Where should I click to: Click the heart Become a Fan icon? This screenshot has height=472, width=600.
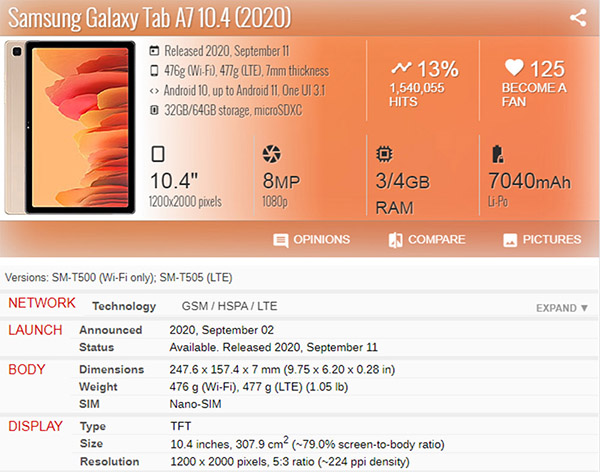pos(514,69)
